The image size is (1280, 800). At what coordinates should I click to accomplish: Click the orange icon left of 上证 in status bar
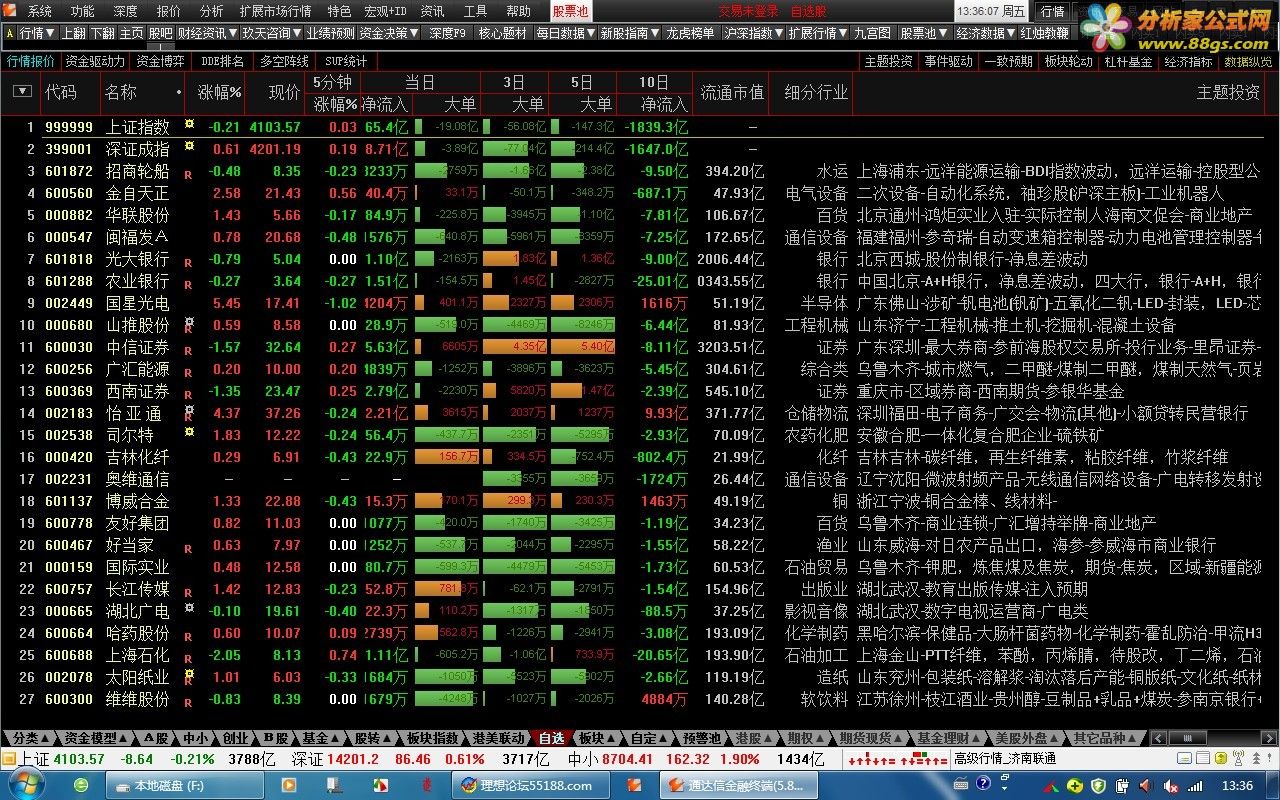tap(8, 759)
